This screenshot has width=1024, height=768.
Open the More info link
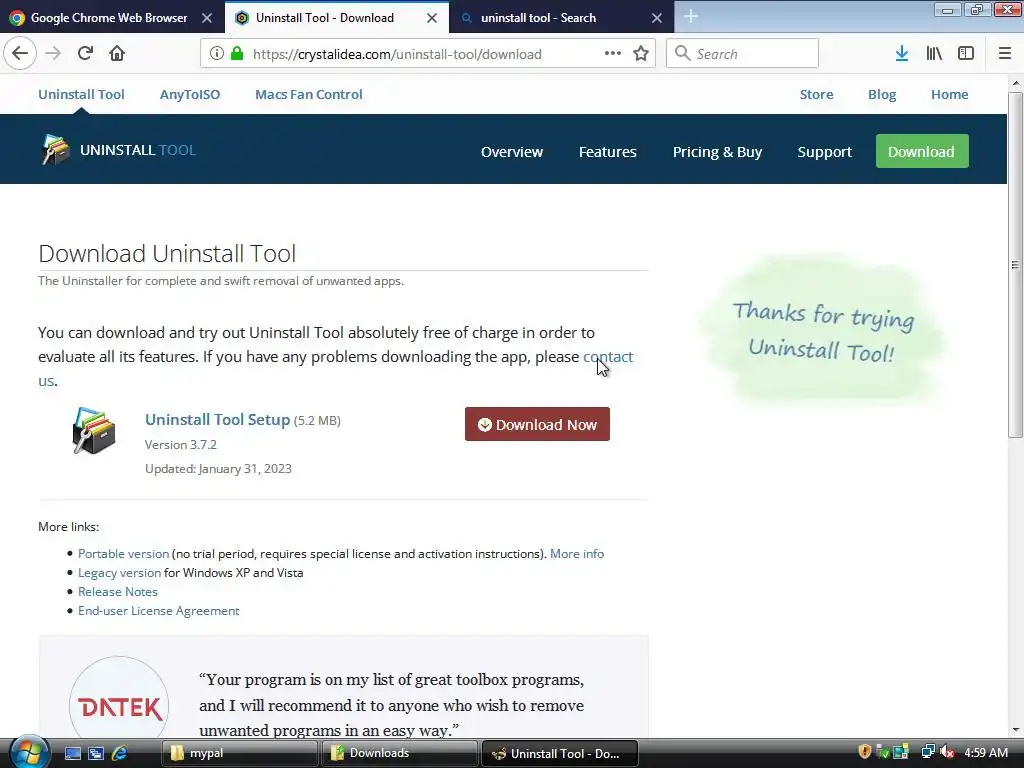pos(577,553)
